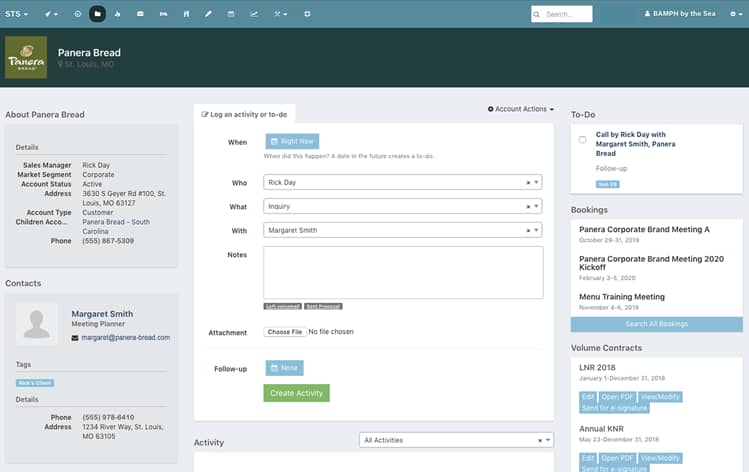Click margaret@panera-bread.com email link
The image size is (749, 472).
(x=126, y=338)
